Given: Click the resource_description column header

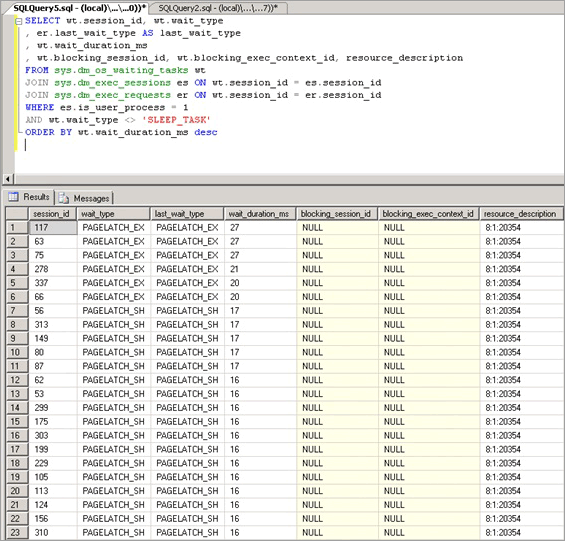Looking at the screenshot, I should [x=521, y=214].
